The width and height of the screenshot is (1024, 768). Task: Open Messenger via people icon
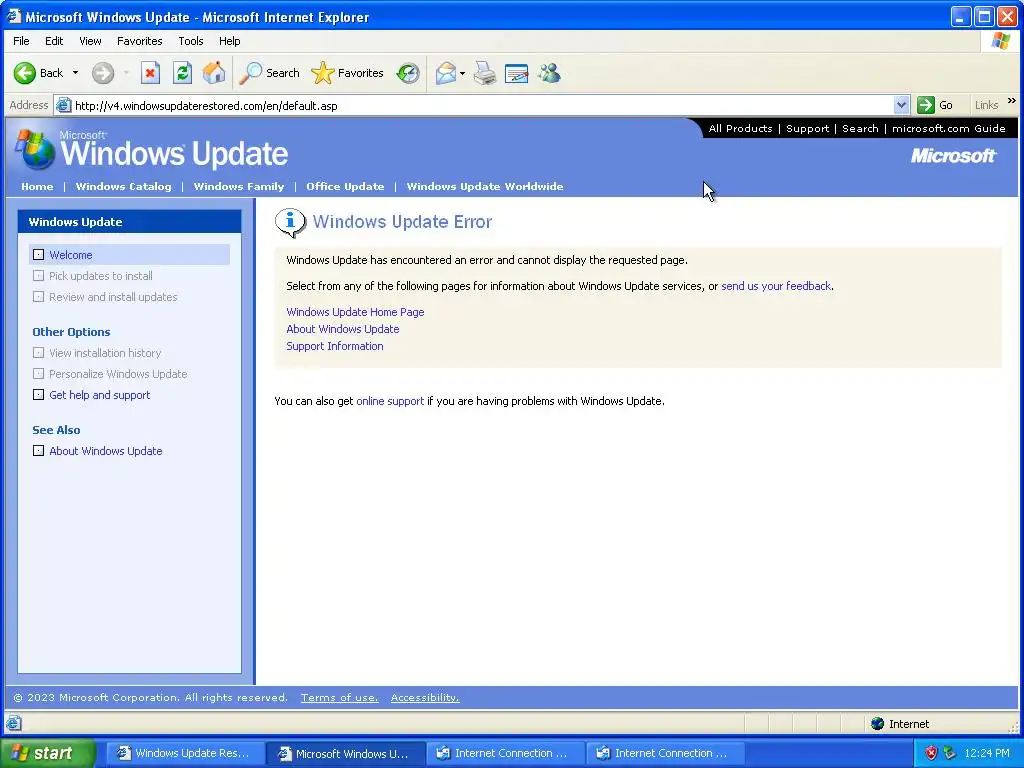(x=549, y=73)
